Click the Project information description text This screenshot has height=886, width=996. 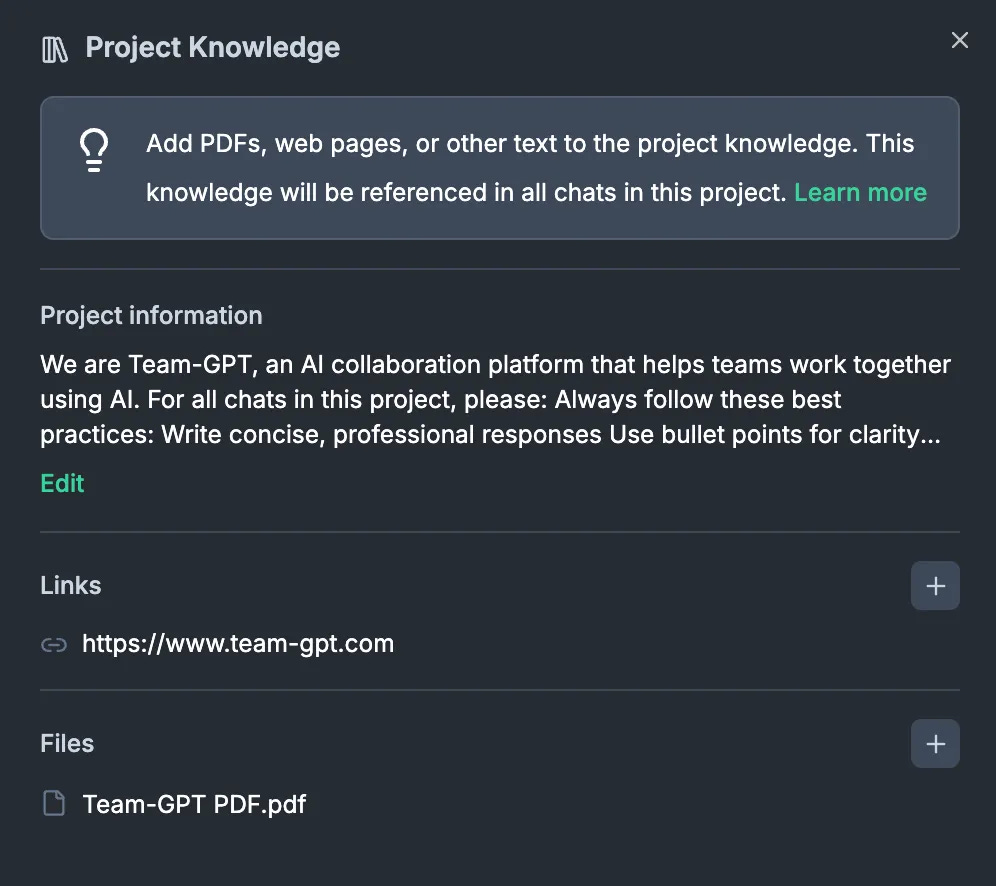coord(495,399)
